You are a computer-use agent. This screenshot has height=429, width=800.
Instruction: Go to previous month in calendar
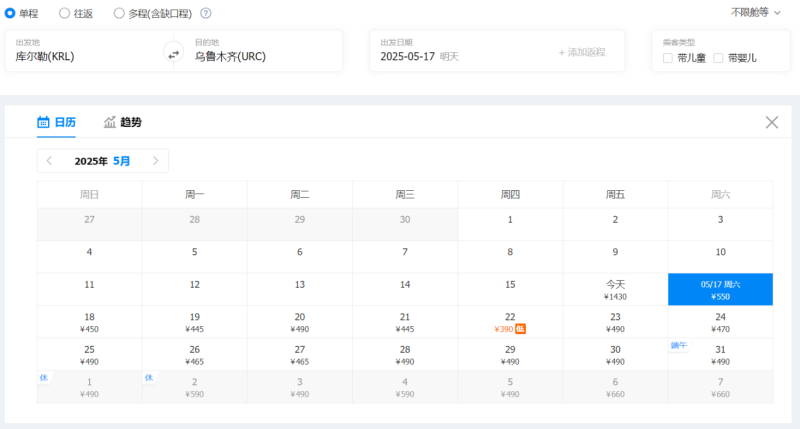click(49, 161)
